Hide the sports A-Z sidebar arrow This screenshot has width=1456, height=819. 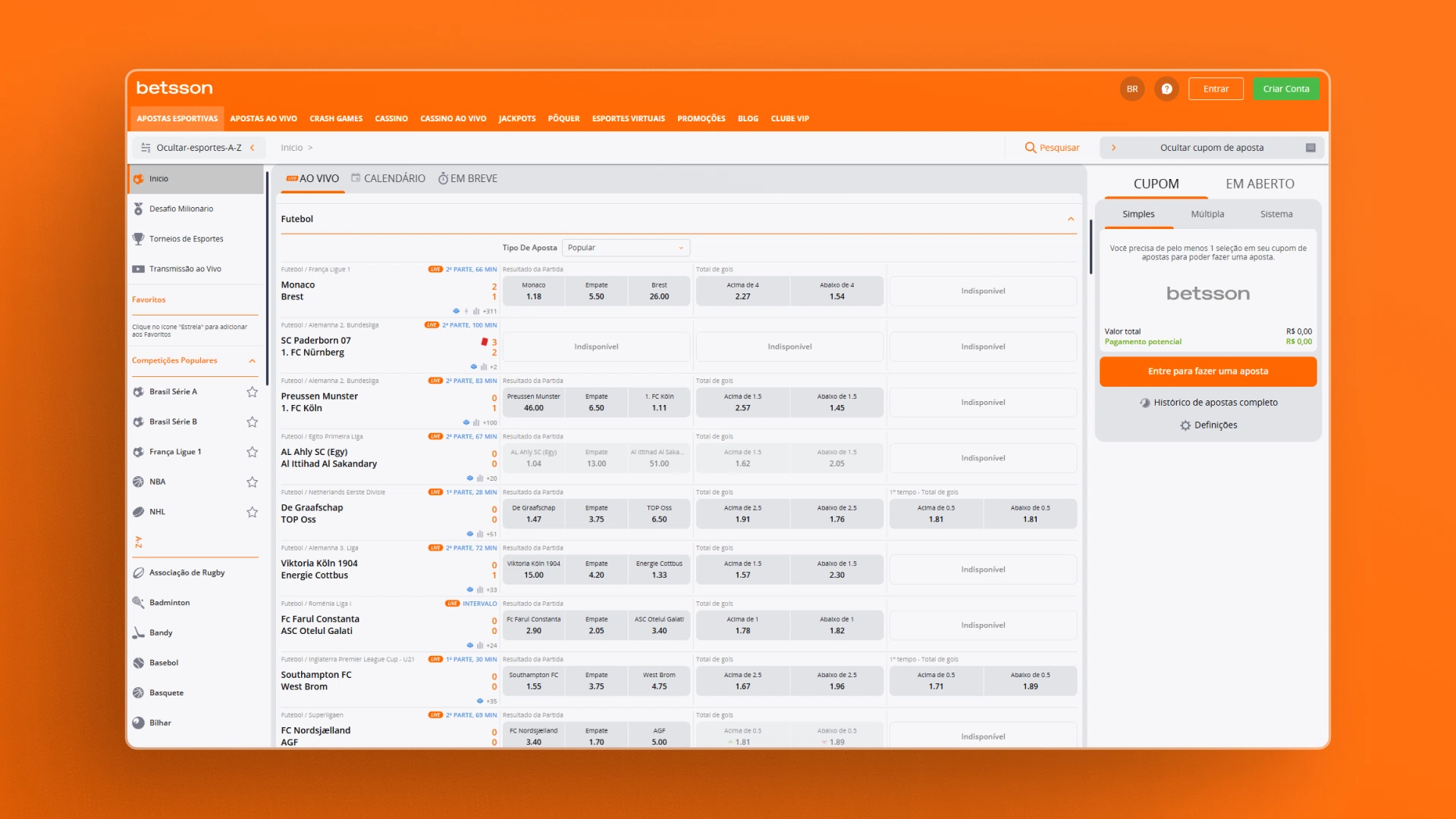point(253,148)
